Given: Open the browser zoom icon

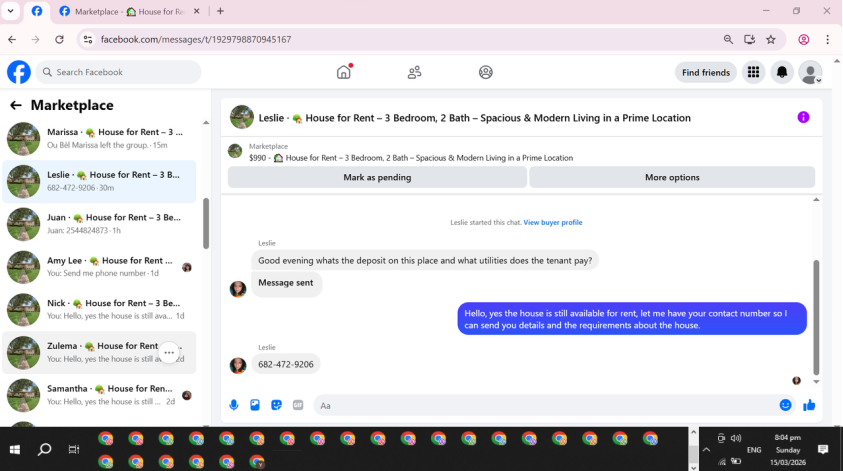Looking at the screenshot, I should point(728,39).
